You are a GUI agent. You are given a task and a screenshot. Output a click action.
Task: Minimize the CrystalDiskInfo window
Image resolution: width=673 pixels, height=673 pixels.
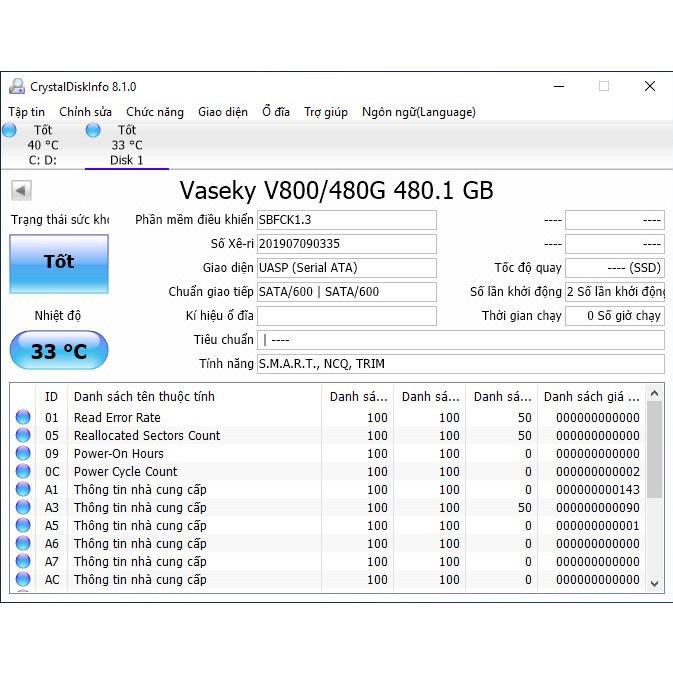(559, 86)
